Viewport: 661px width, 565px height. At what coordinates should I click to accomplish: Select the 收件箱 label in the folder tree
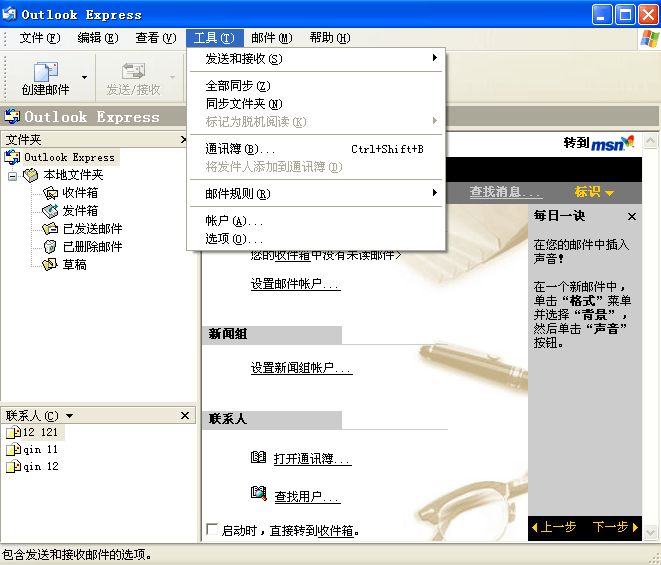80,193
